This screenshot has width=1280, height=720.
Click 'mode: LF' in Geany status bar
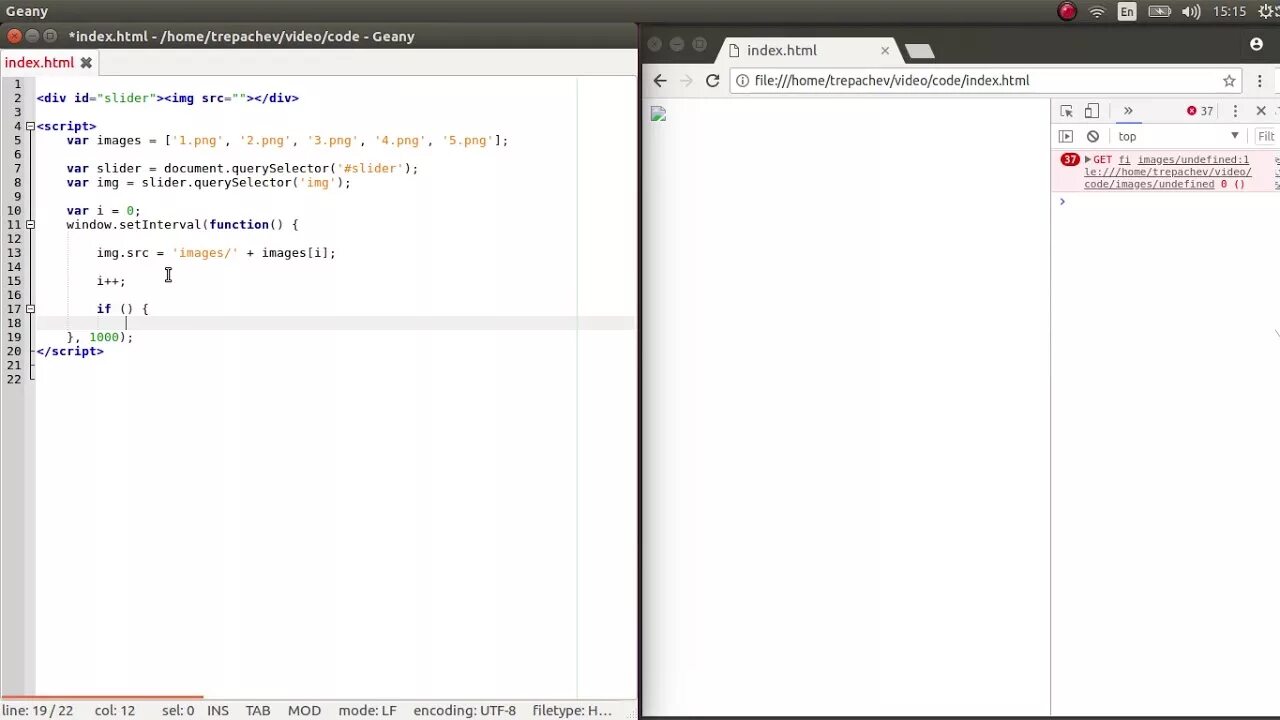coord(367,710)
